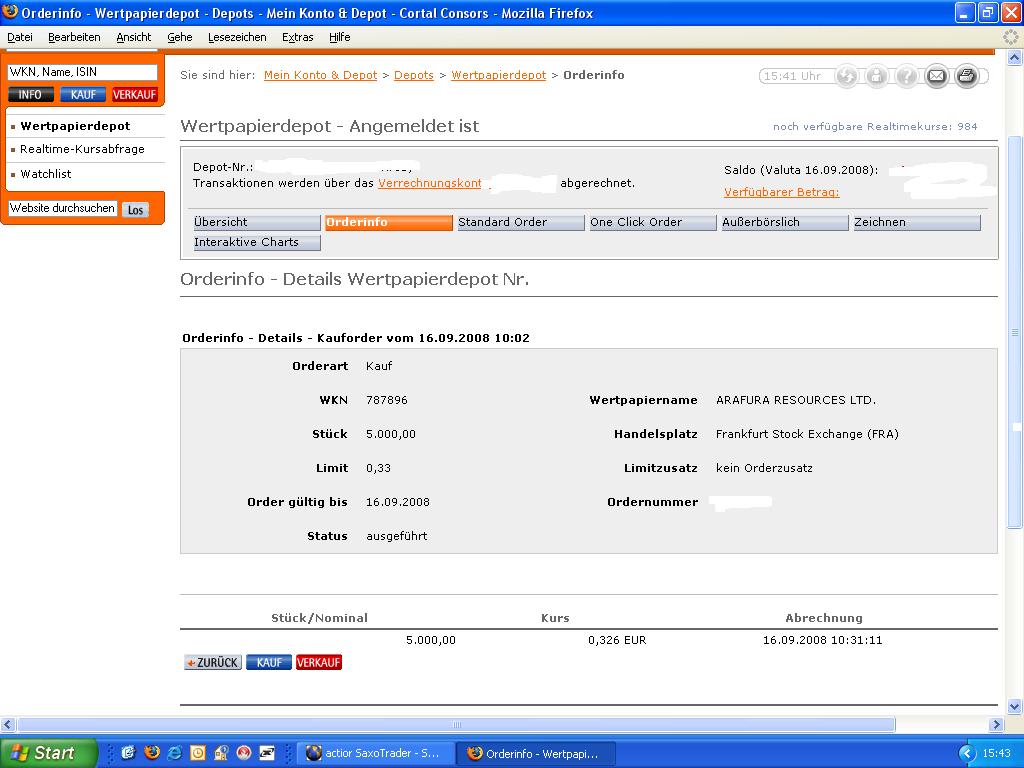
Task: Launch Firefox from the quick launch bar
Action: [152, 752]
